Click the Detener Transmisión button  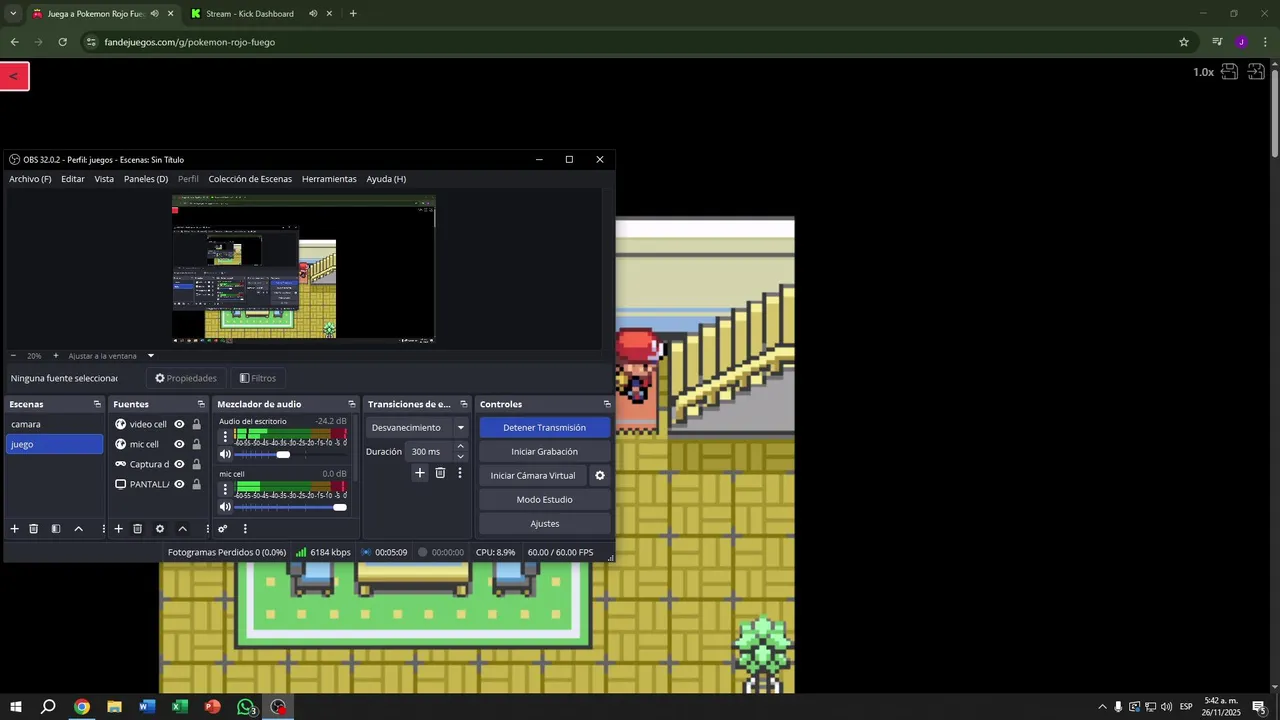coord(544,428)
